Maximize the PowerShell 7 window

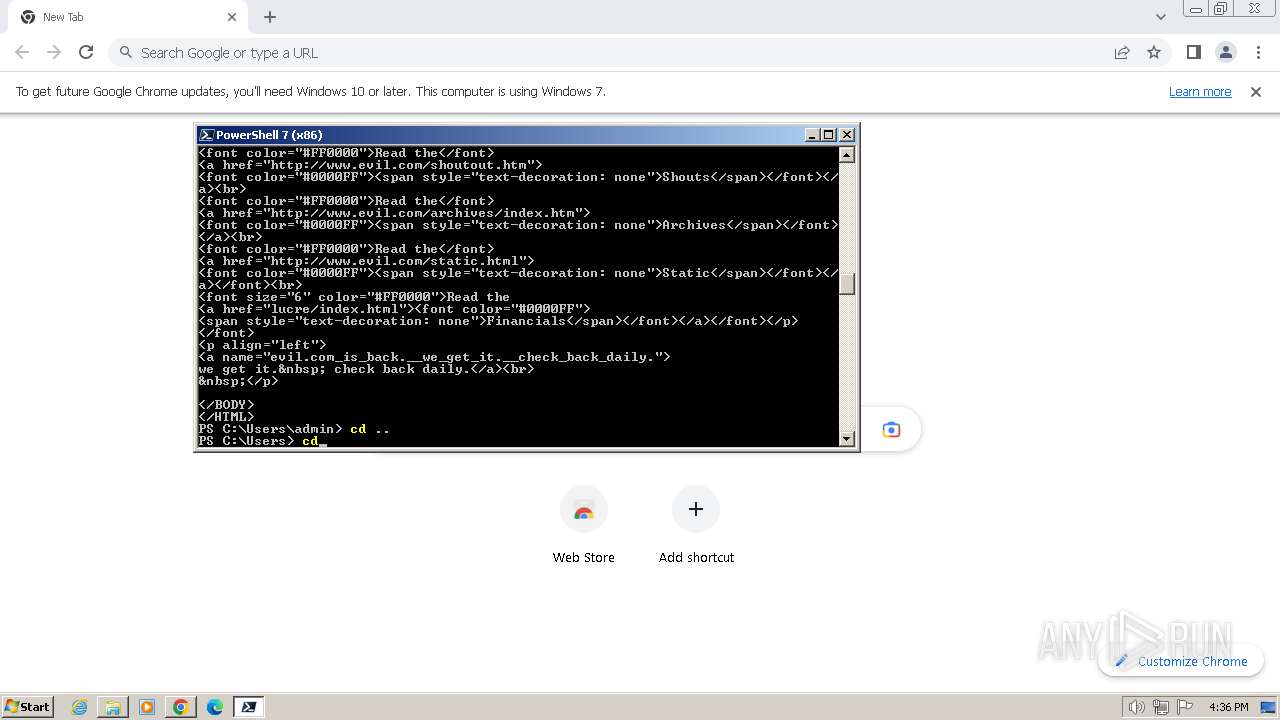point(828,135)
